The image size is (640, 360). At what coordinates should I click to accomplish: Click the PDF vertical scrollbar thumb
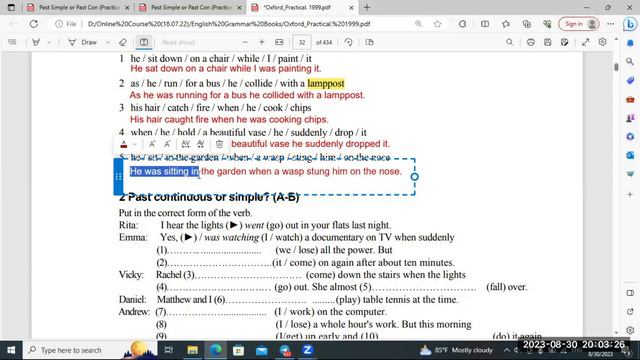[x=616, y=67]
